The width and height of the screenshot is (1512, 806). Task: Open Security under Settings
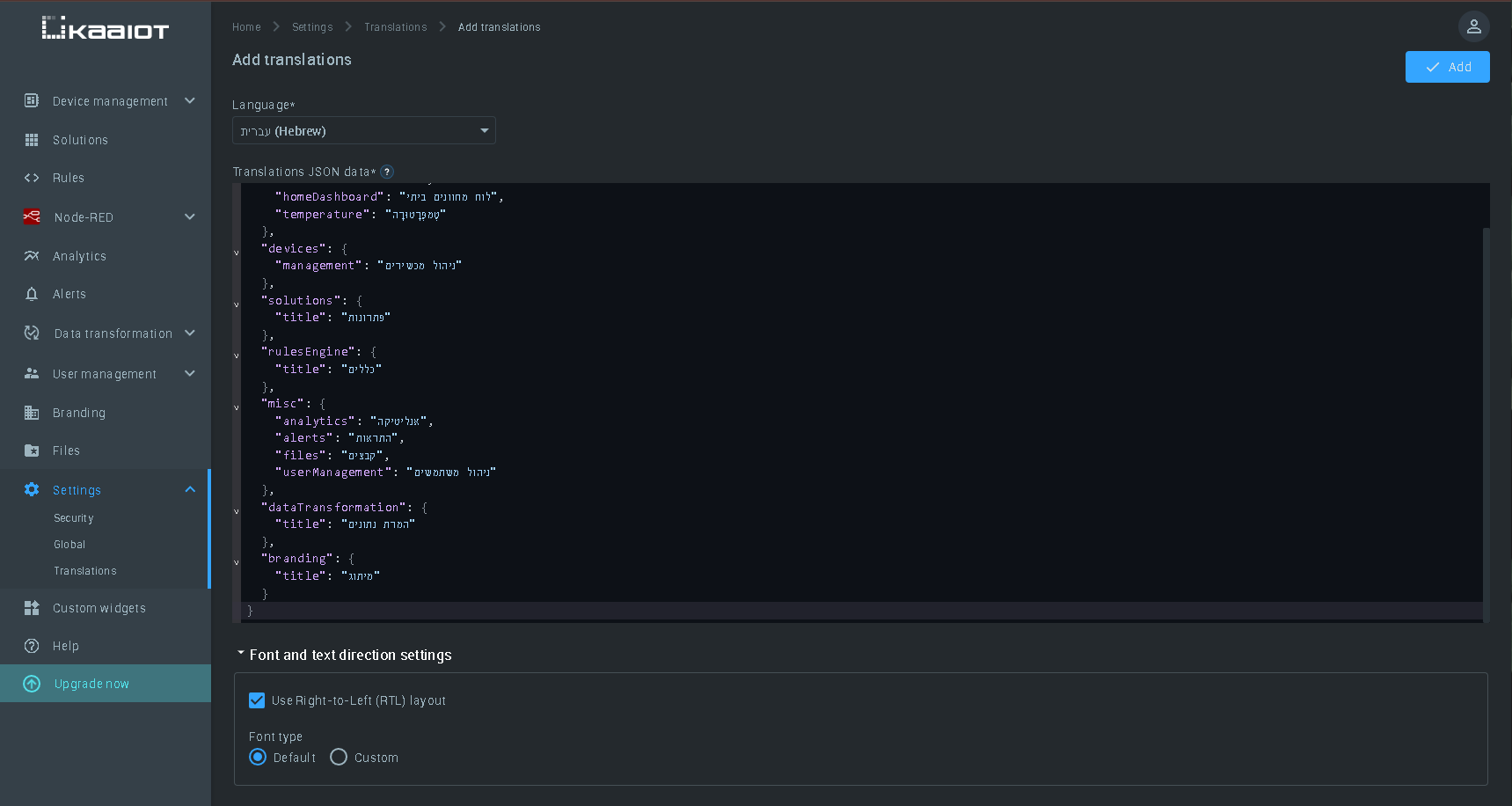[74, 518]
